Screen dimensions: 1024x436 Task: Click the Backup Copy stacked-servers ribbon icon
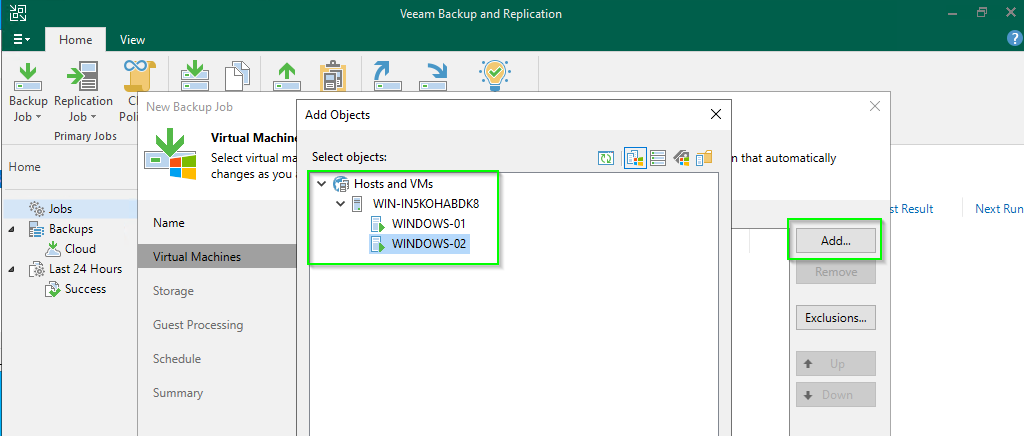[194, 76]
